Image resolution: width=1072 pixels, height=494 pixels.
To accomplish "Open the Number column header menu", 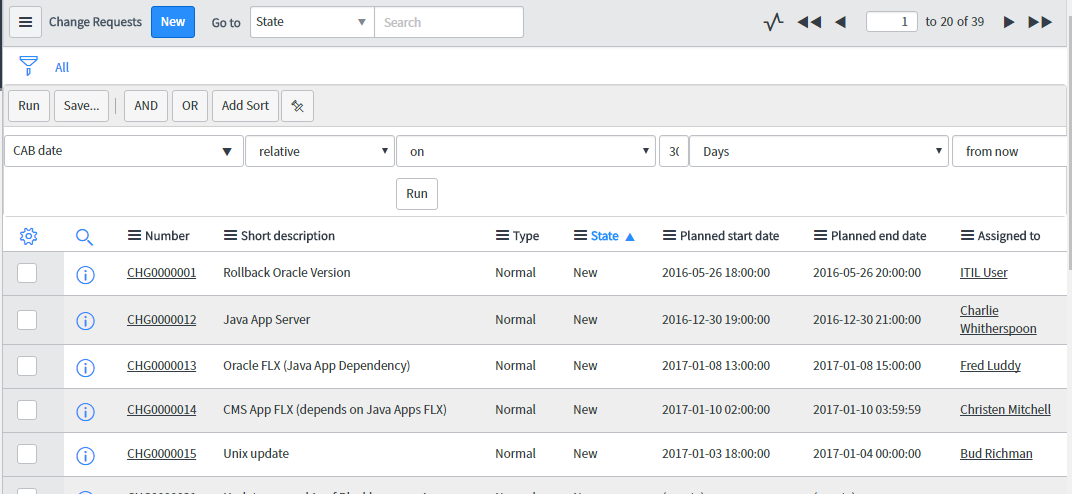I will coord(134,236).
